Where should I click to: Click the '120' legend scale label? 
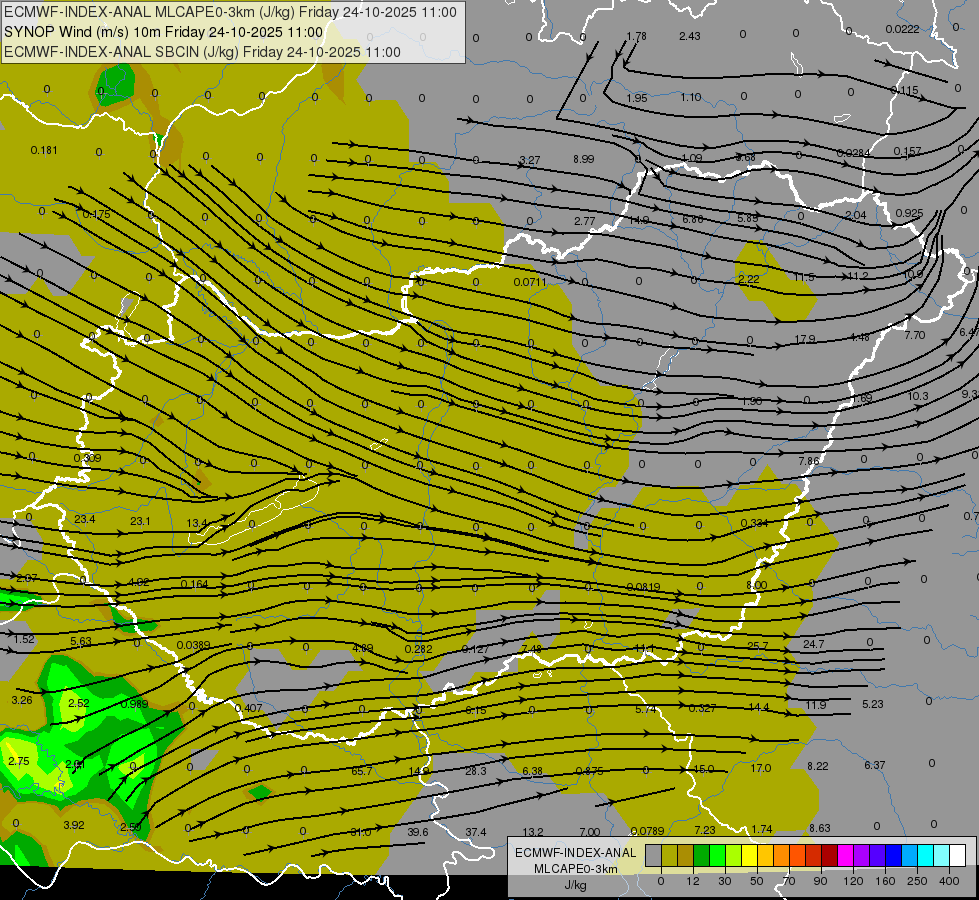coord(854,881)
